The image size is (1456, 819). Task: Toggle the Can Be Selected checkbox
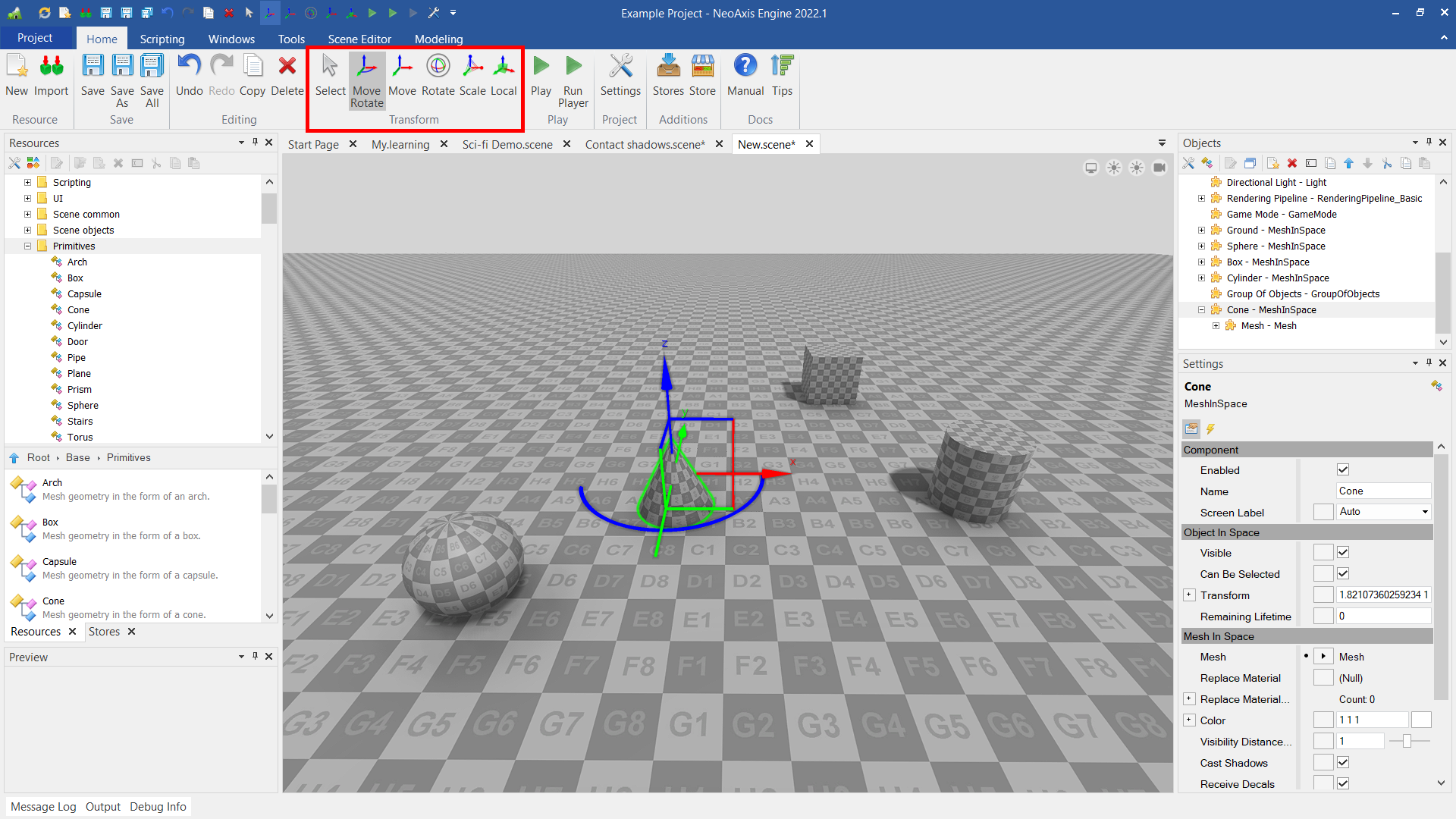click(1343, 574)
